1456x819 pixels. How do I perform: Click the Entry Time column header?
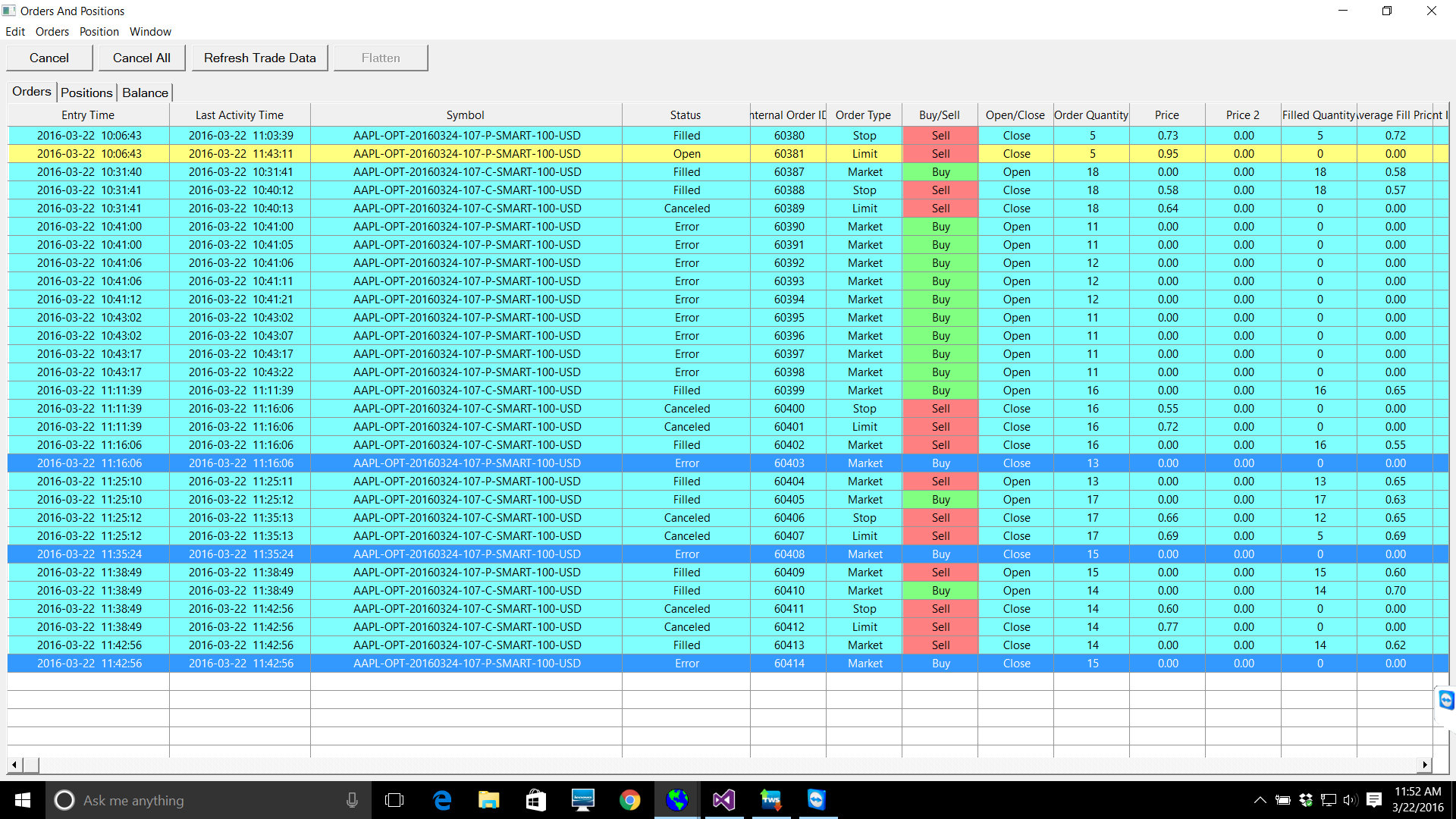tap(88, 115)
